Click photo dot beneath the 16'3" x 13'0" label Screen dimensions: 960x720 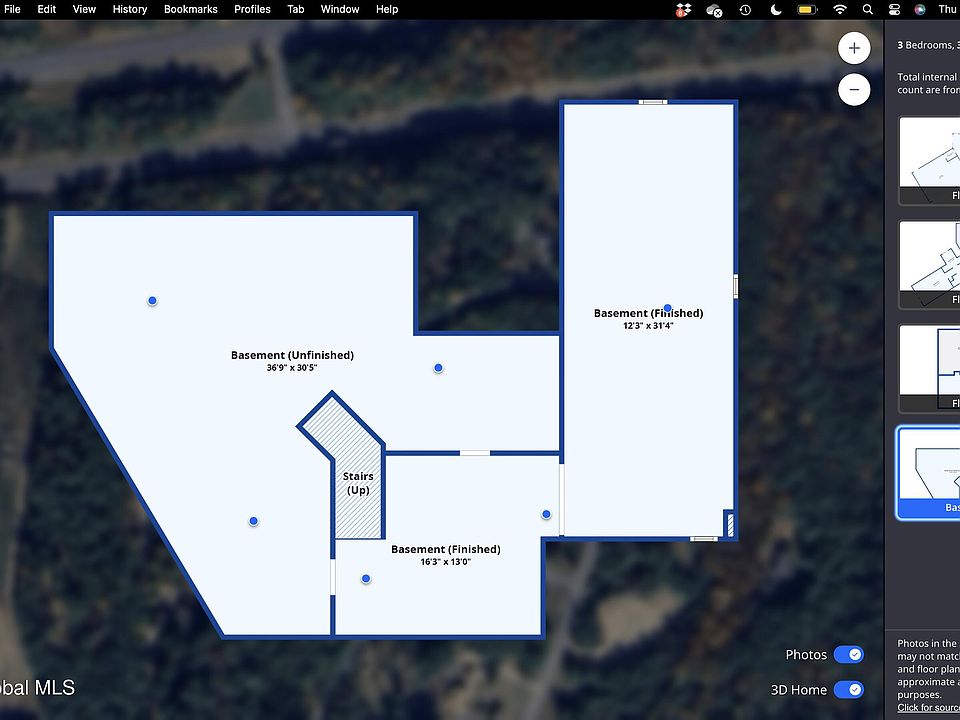366,579
